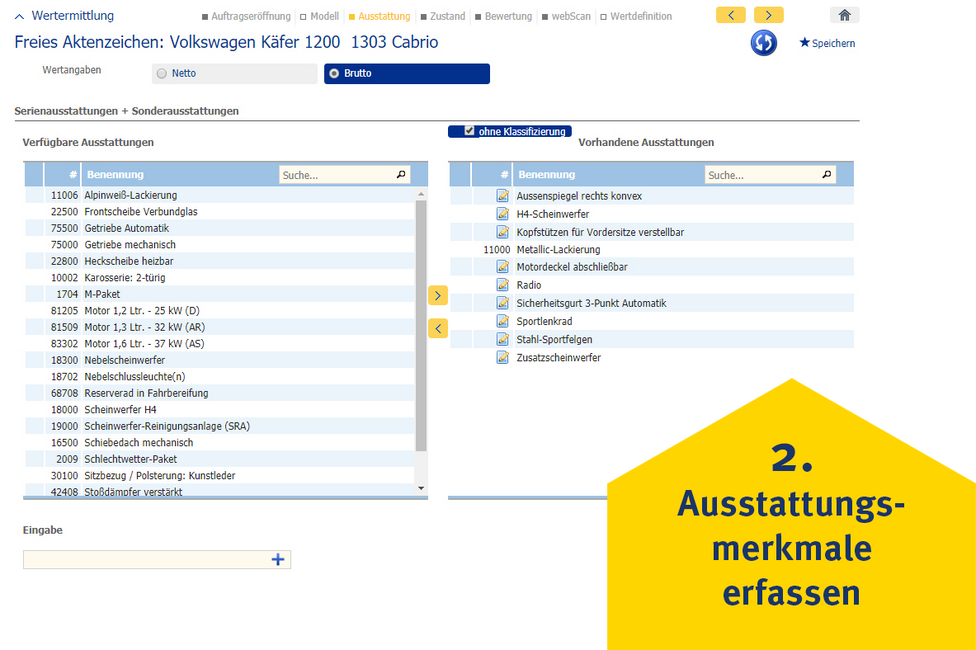Open the Zustand step

pos(443,16)
